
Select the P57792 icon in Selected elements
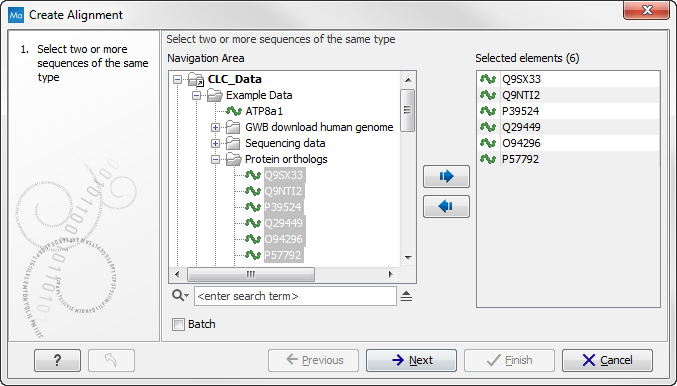click(488, 159)
